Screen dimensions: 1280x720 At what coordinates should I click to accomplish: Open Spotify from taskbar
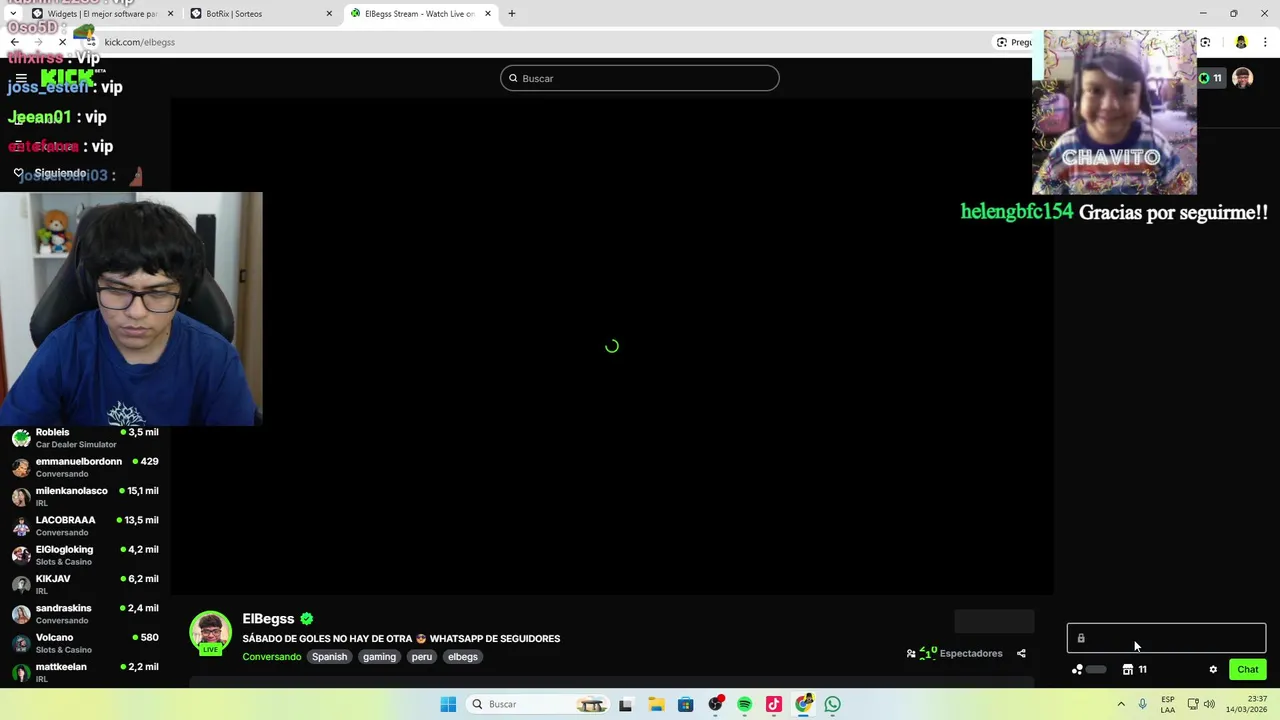coord(745,704)
